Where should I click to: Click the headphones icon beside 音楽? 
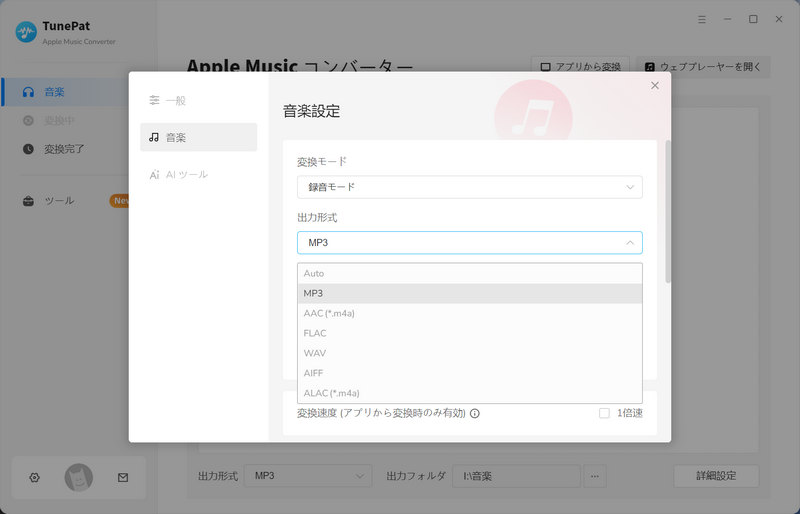[x=29, y=92]
